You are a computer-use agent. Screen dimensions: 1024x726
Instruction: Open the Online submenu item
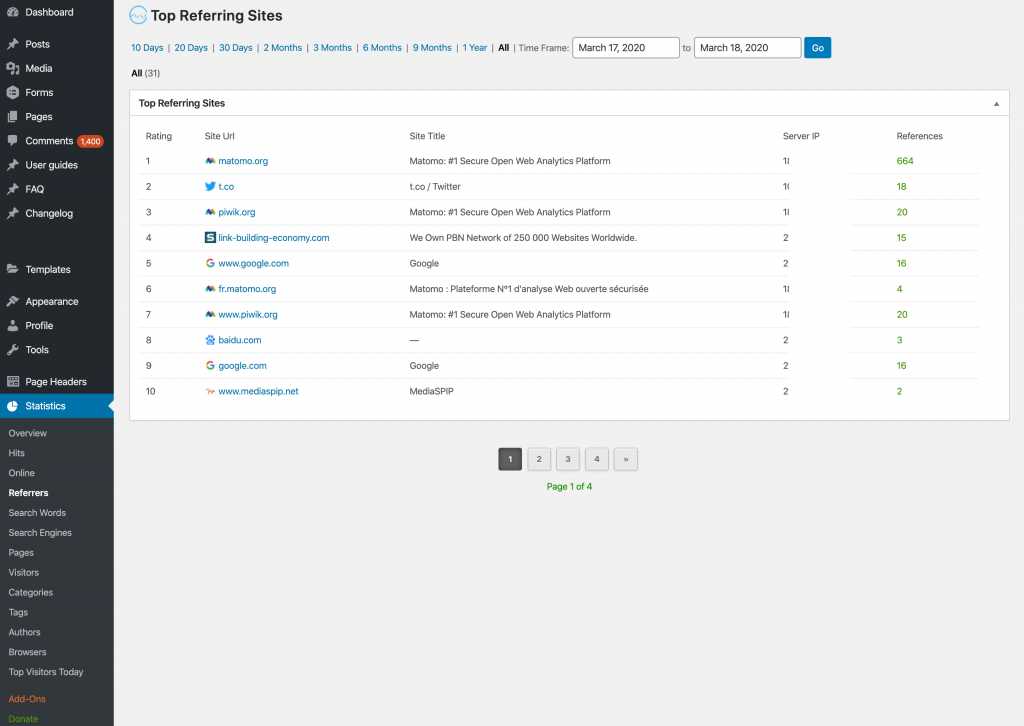click(22, 473)
